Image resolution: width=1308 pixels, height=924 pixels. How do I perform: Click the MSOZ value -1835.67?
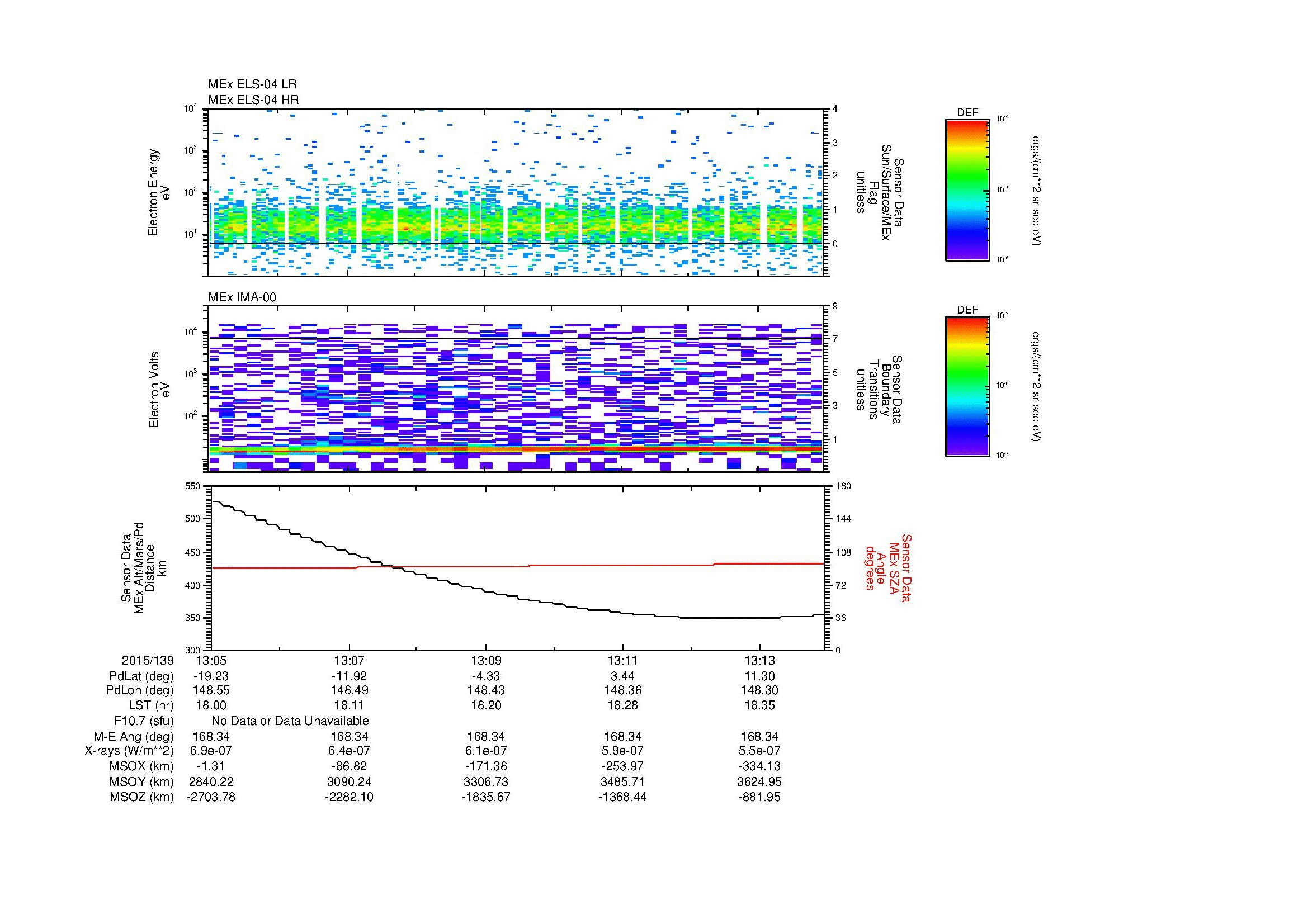click(x=486, y=797)
